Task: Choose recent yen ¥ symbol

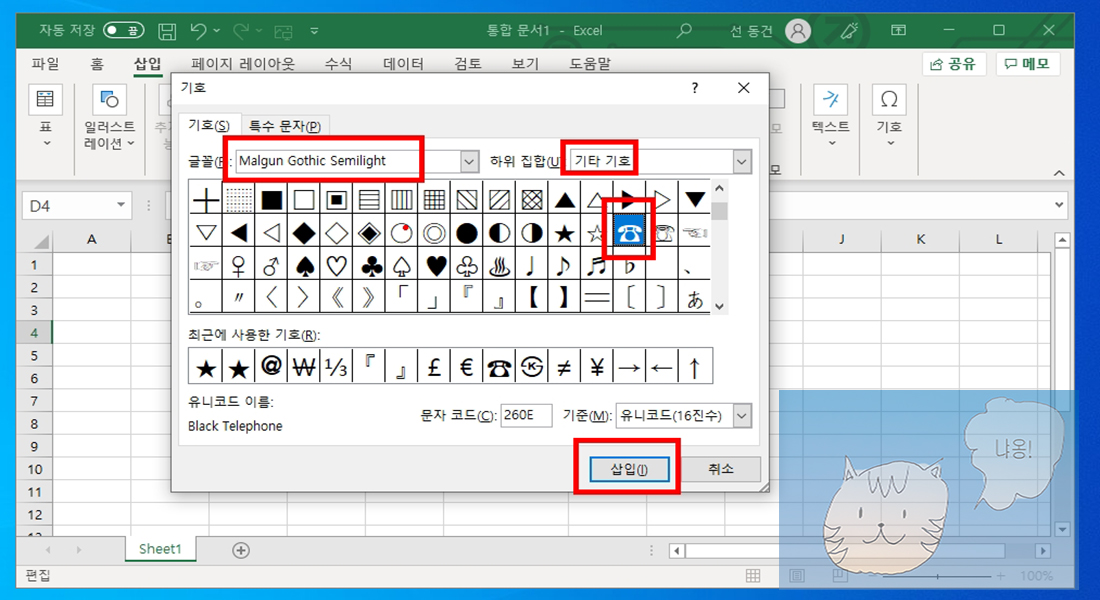Action: coord(597,366)
